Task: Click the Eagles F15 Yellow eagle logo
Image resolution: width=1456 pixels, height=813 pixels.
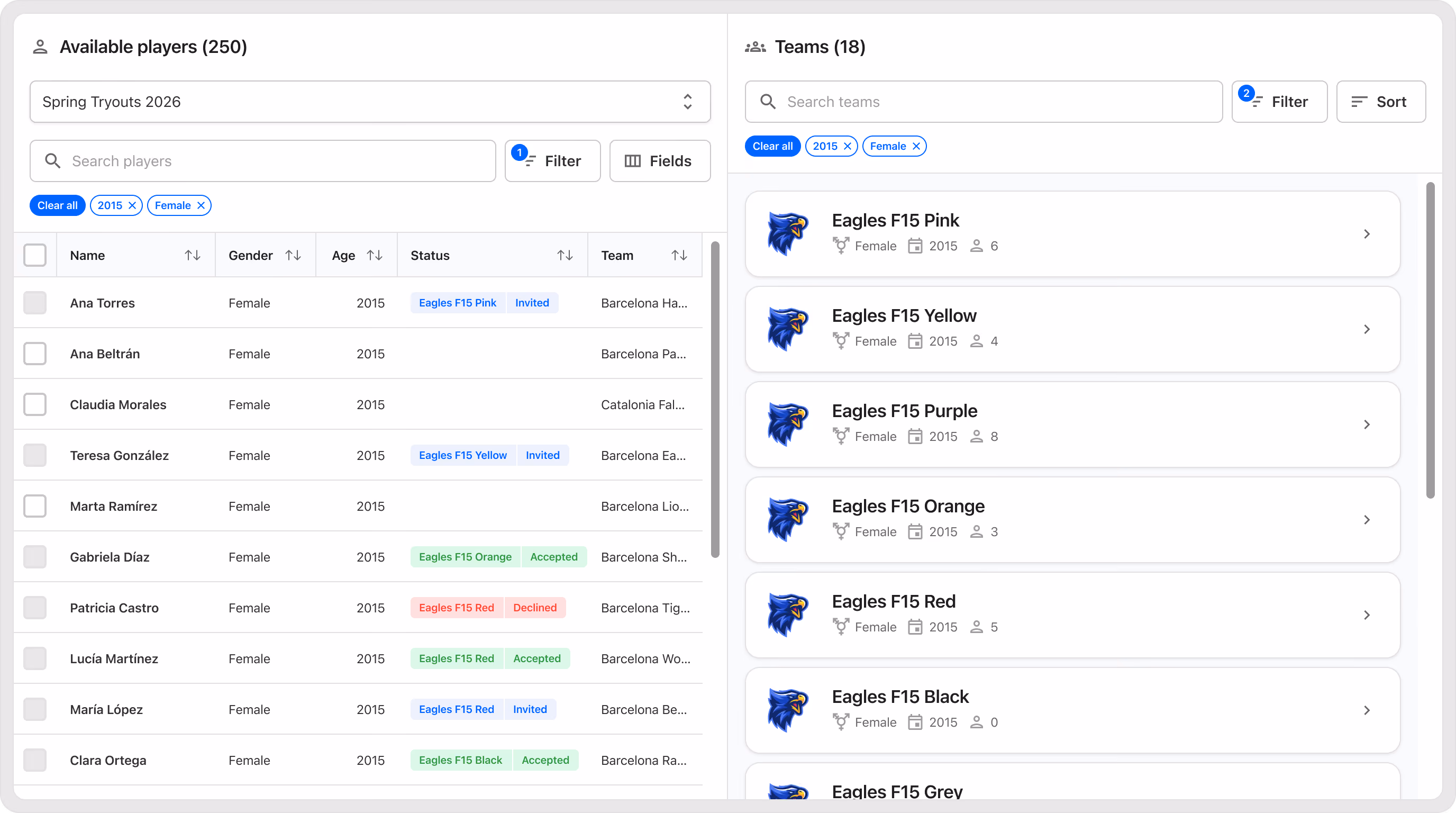Action: click(788, 329)
